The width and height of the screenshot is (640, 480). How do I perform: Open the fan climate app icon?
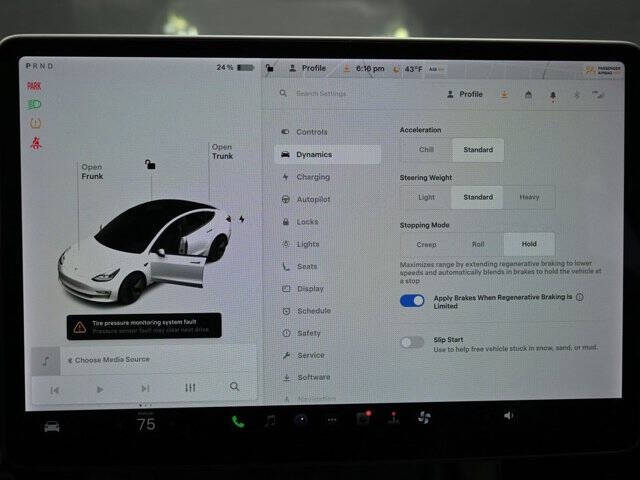(x=424, y=417)
